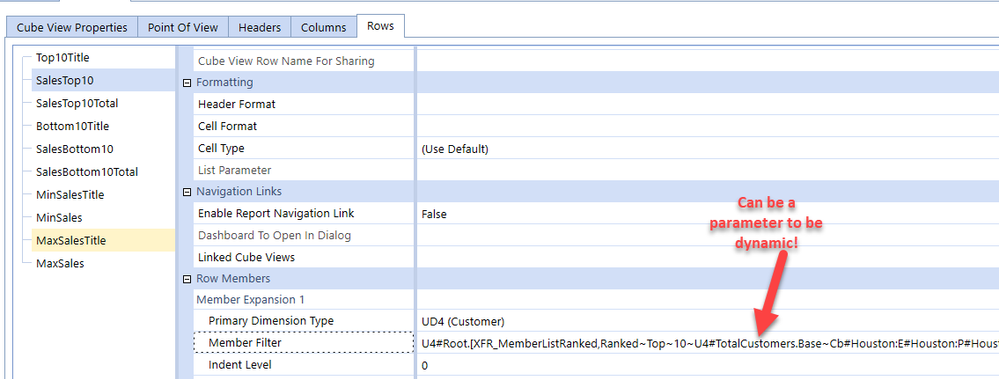Screen dimensions: 999x379
Task: Click the List Parameter value field
Action: [x=707, y=170]
